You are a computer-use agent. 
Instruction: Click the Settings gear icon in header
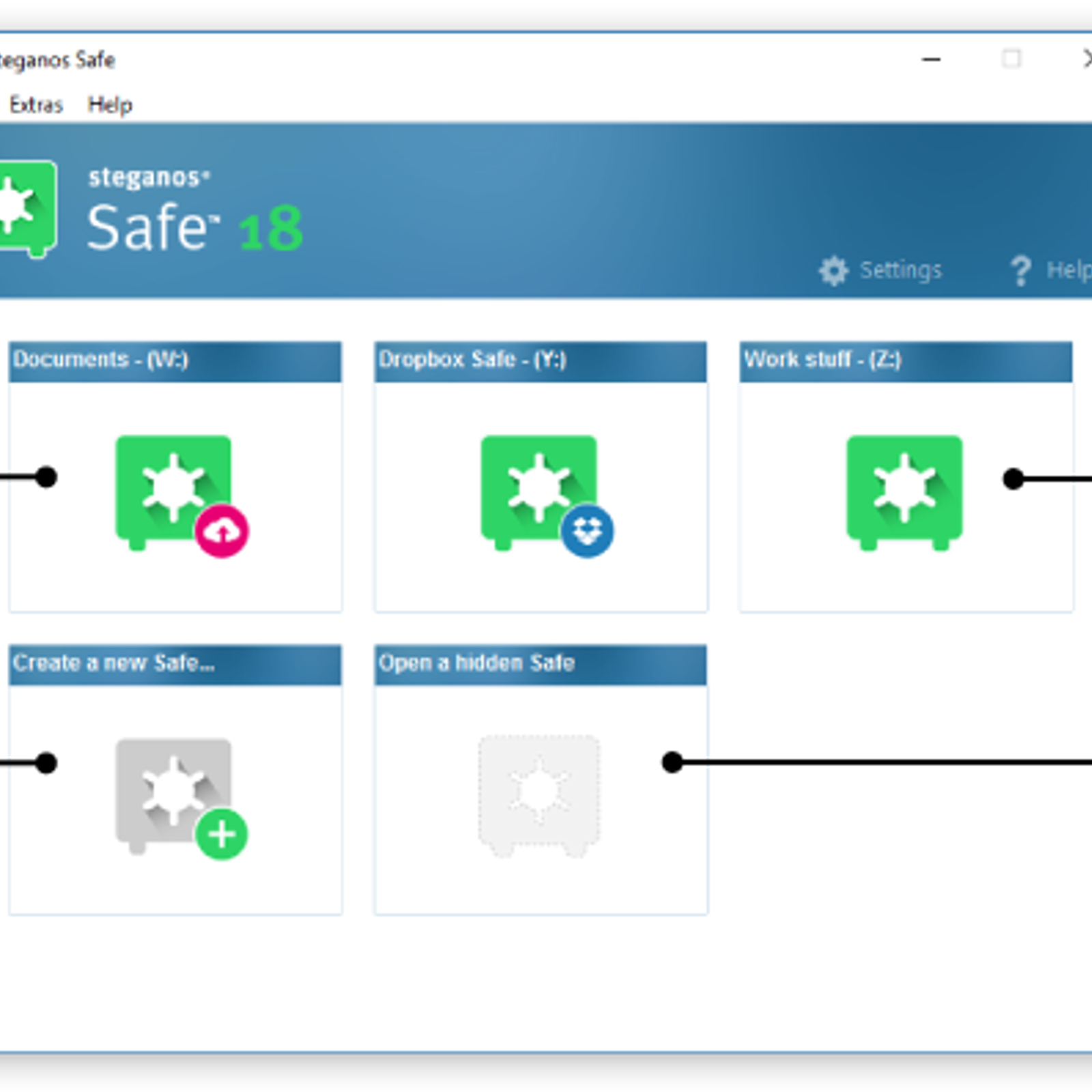click(x=833, y=271)
